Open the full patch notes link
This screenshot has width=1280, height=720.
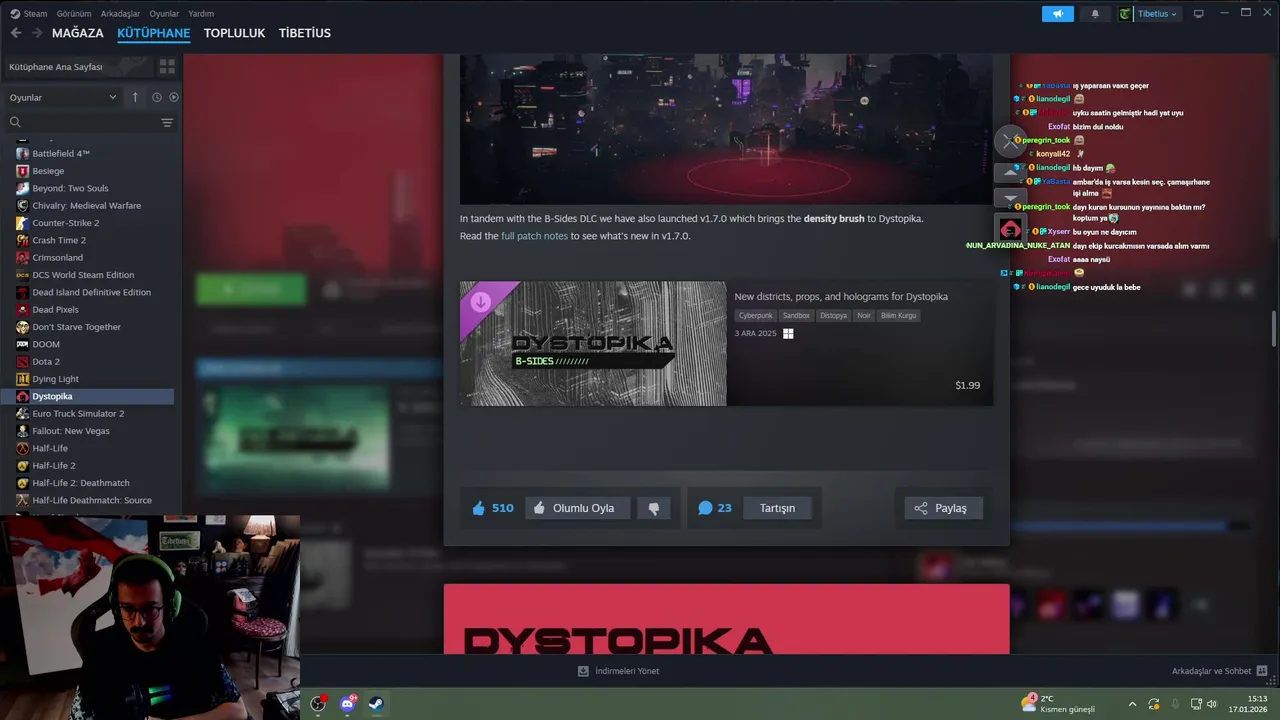coord(534,236)
